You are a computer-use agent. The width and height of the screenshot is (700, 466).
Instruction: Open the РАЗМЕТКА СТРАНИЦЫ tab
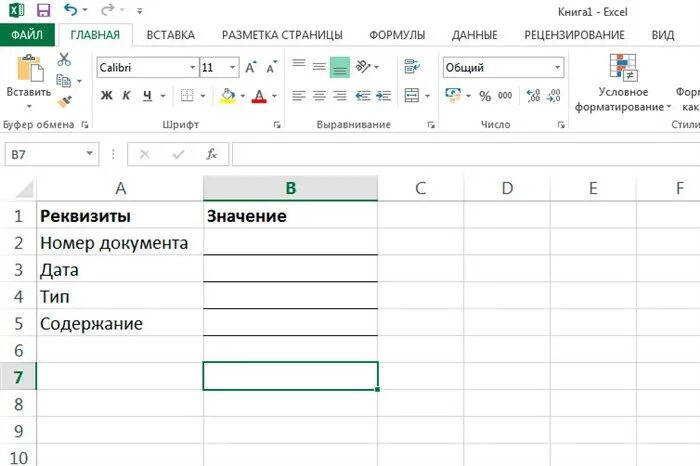[282, 35]
